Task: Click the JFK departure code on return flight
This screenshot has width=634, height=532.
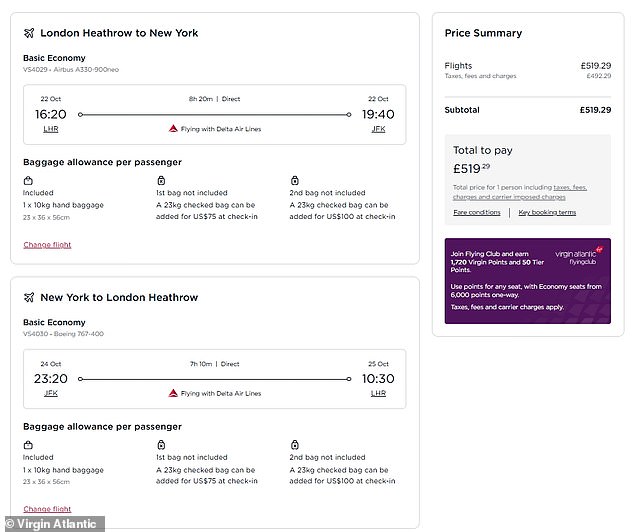Action: (51, 393)
